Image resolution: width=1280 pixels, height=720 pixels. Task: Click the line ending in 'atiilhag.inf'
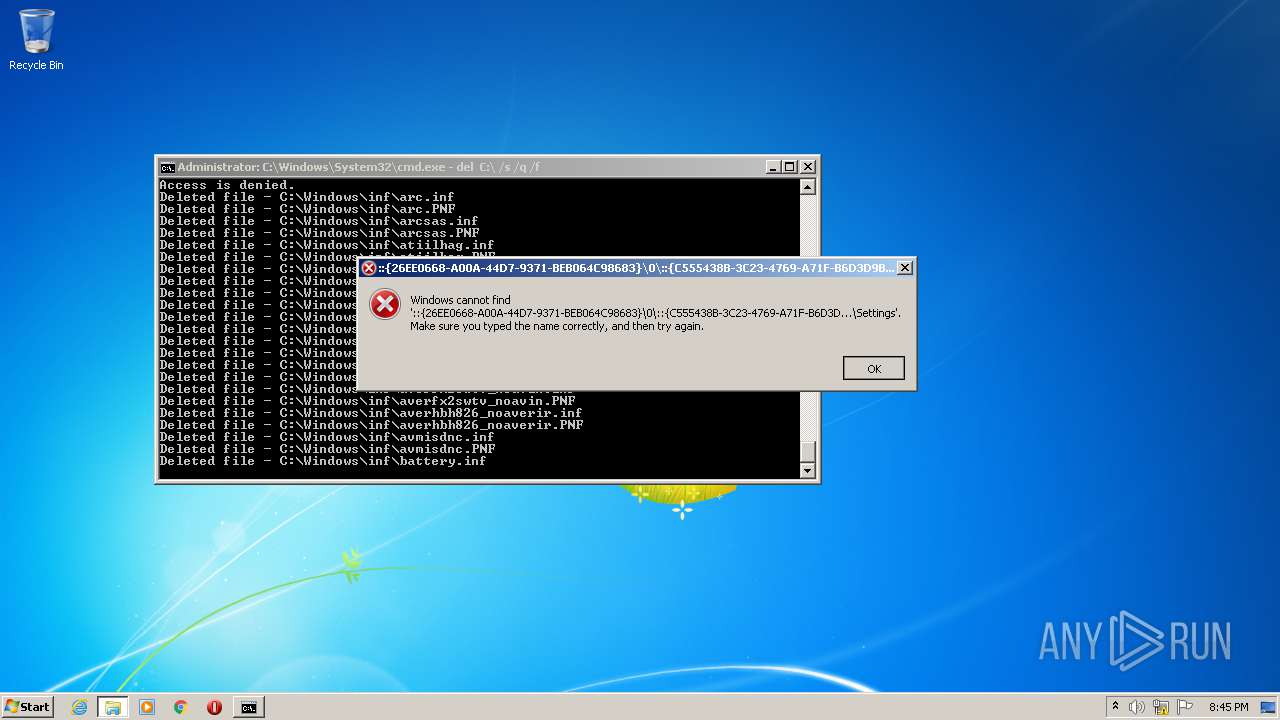point(327,245)
